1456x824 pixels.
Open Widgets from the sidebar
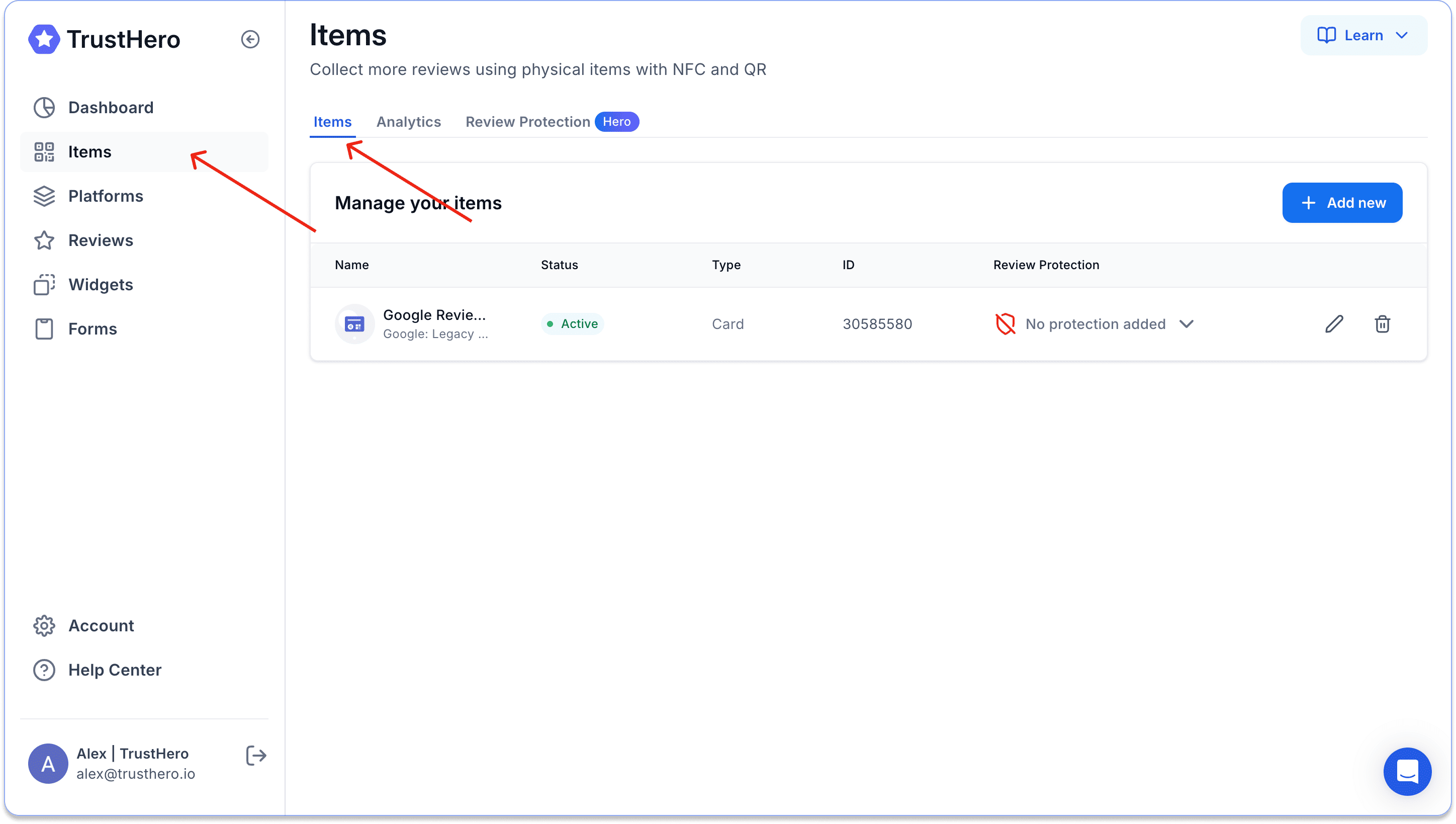(101, 285)
